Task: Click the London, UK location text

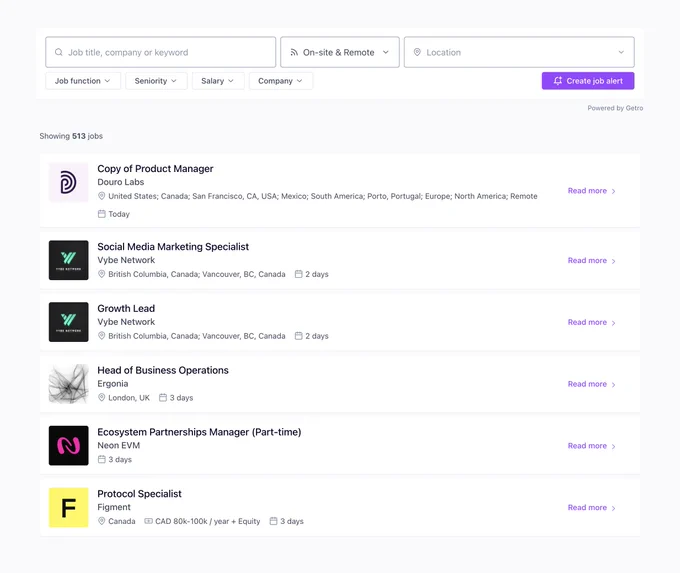Action: [129, 397]
